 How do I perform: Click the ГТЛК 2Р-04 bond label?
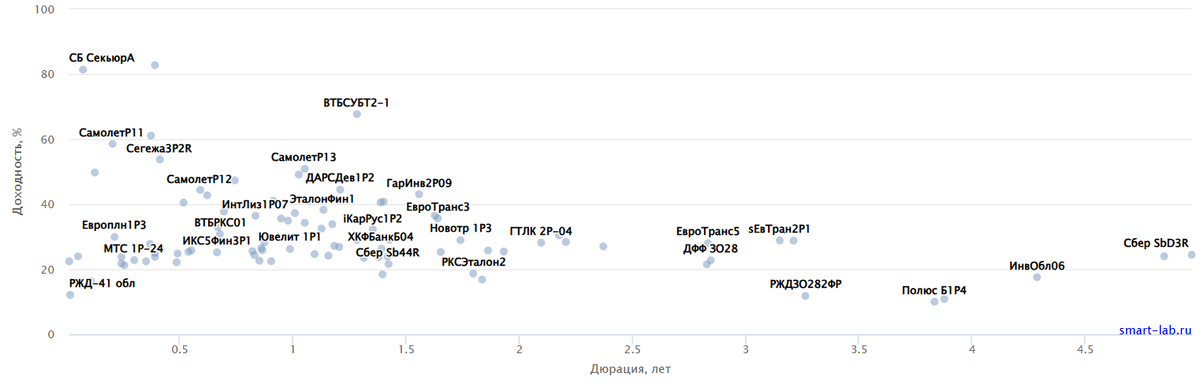[x=540, y=230]
